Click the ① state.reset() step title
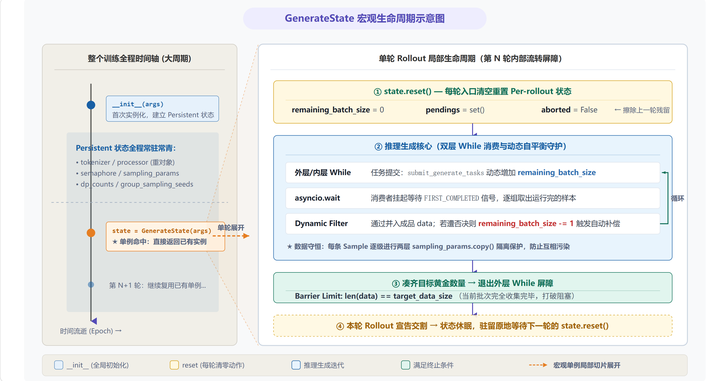Image resolution: width=720 pixels, height=381 pixels. (x=472, y=91)
